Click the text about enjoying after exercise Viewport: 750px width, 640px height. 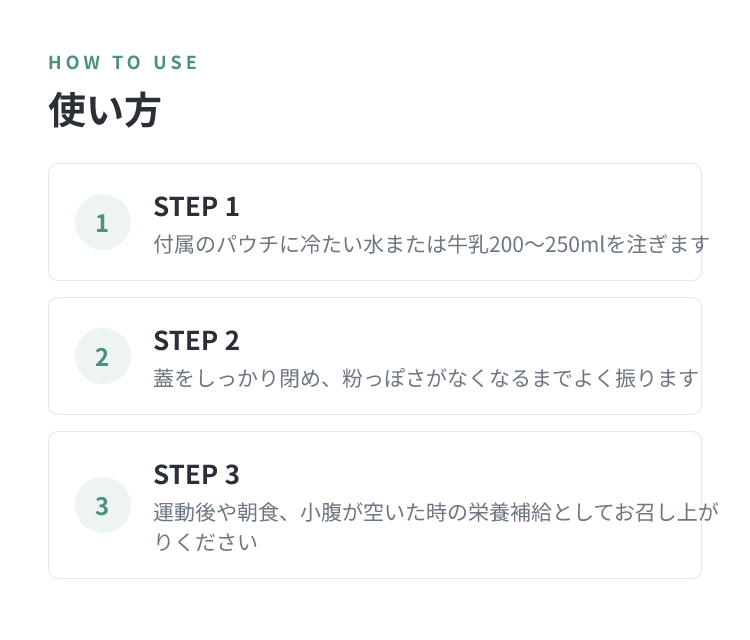(436, 527)
